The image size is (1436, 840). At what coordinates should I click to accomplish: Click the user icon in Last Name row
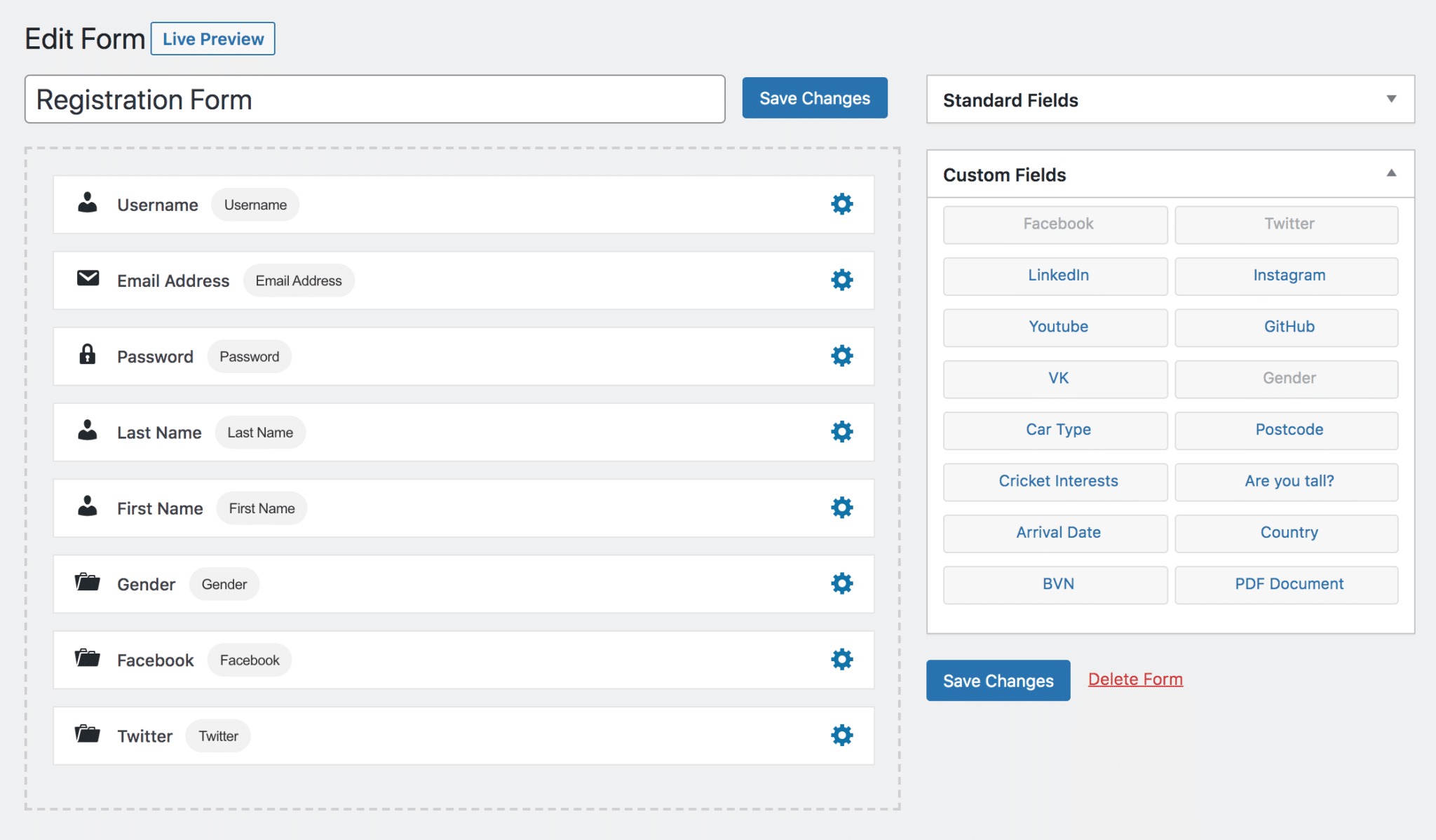point(88,430)
